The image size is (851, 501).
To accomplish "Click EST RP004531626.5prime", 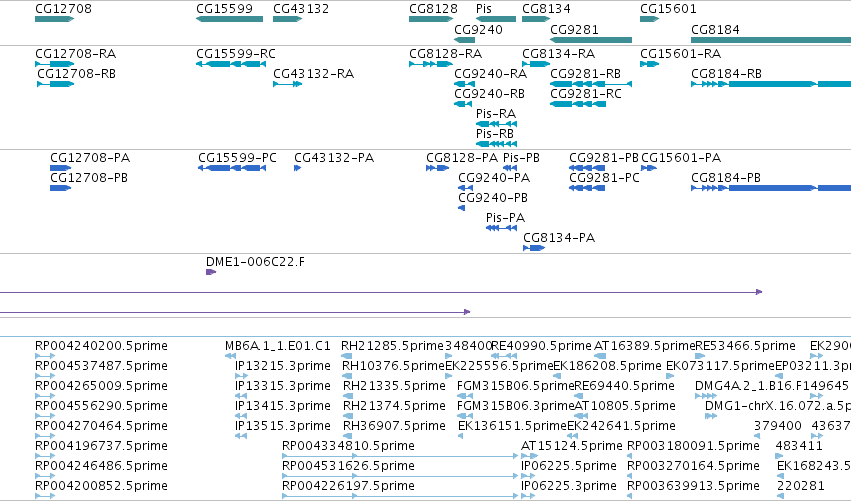I will pos(401,477).
